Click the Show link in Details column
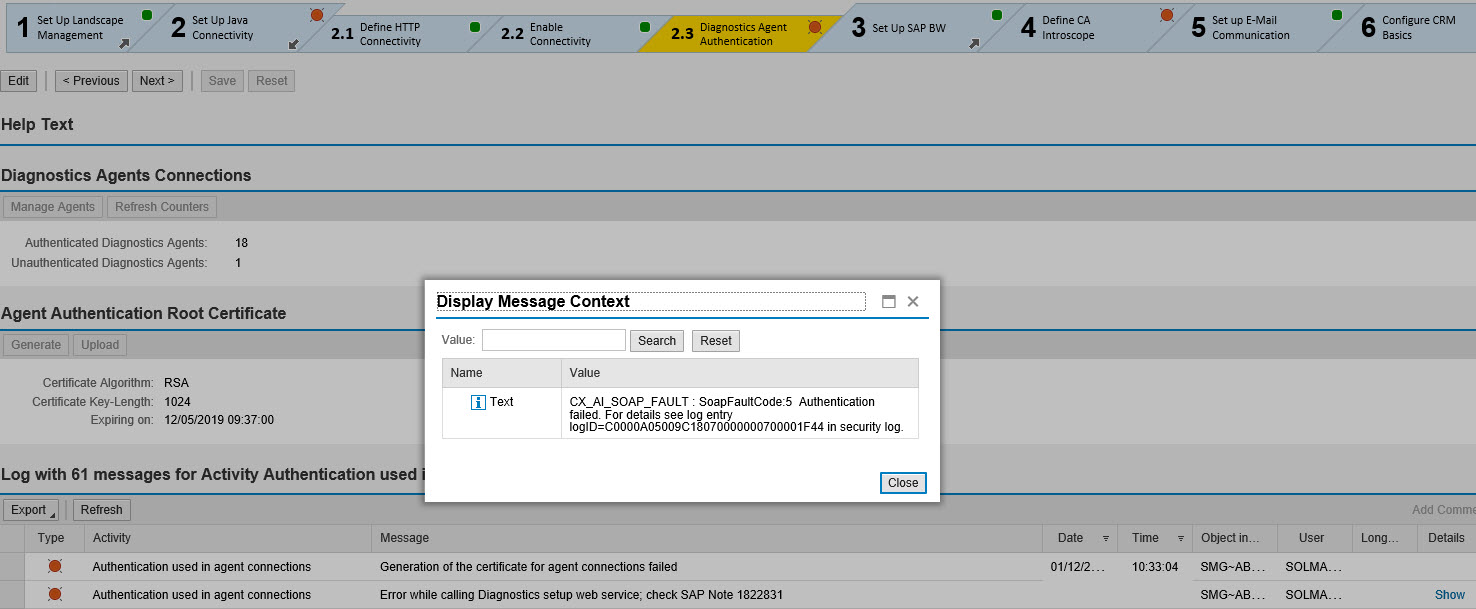Viewport: 1476px width, 609px height. pos(1450,595)
